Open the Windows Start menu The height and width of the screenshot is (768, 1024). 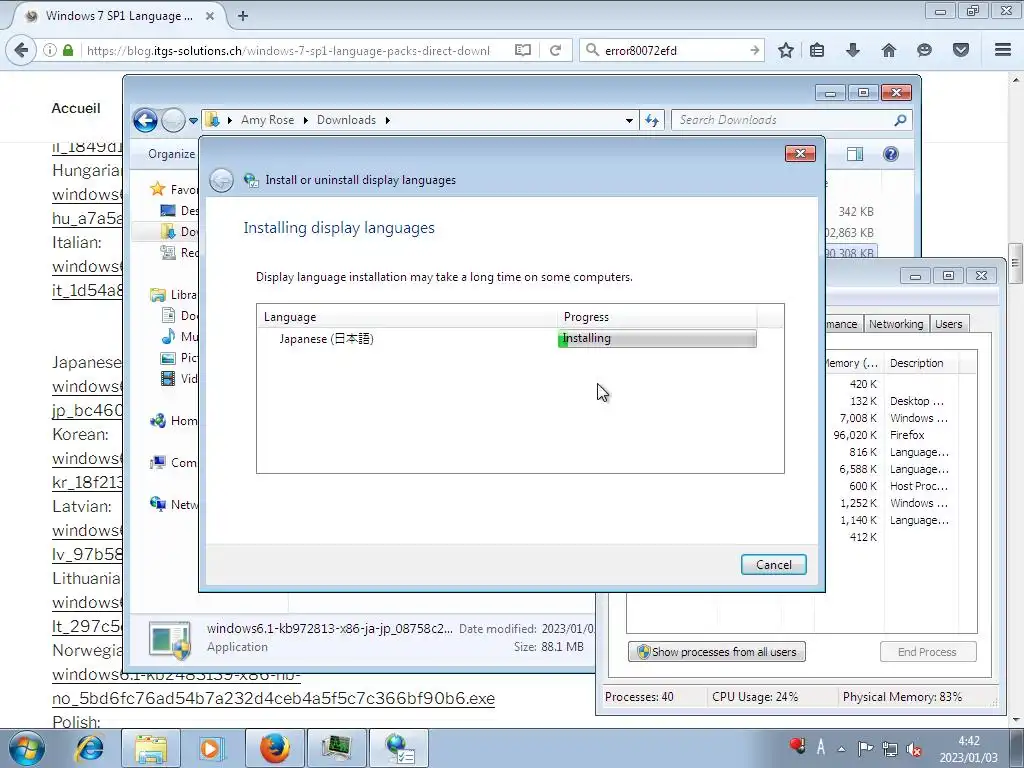click(26, 748)
